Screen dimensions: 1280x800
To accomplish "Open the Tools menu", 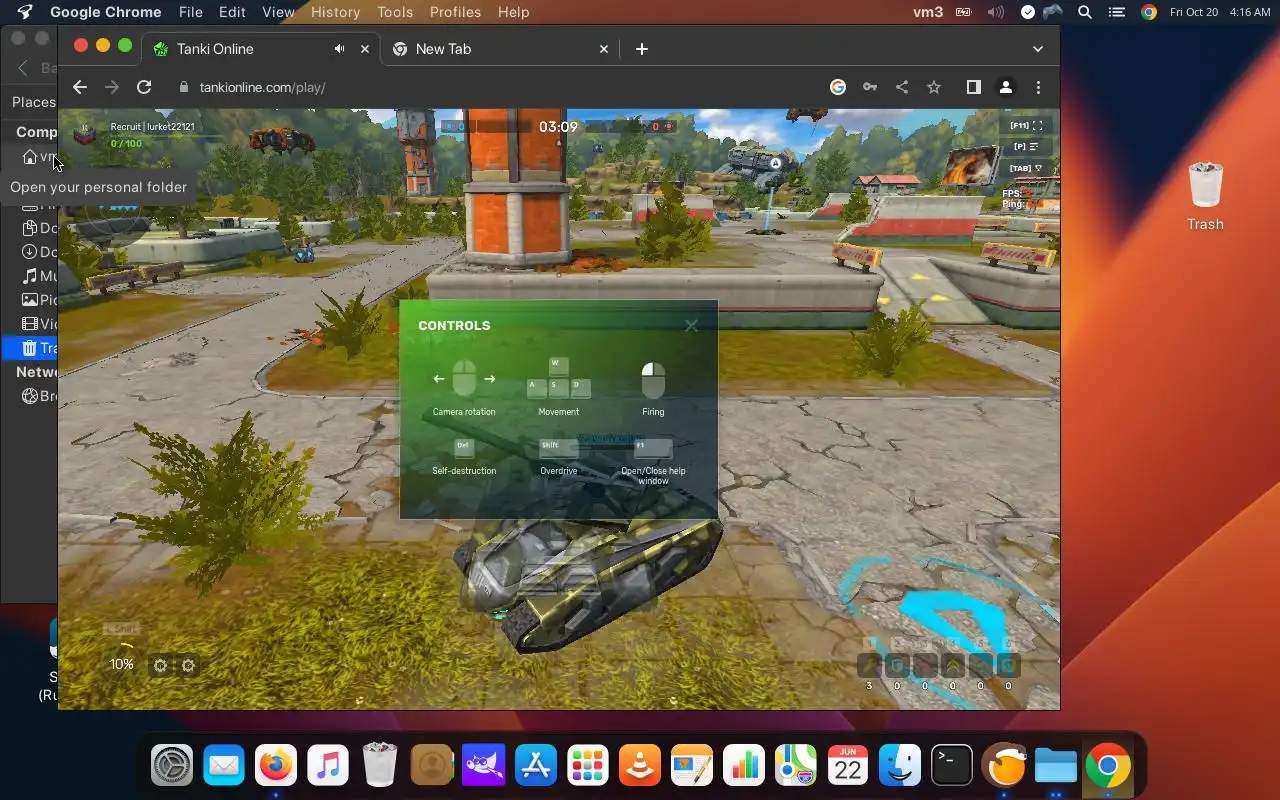I will (x=395, y=12).
